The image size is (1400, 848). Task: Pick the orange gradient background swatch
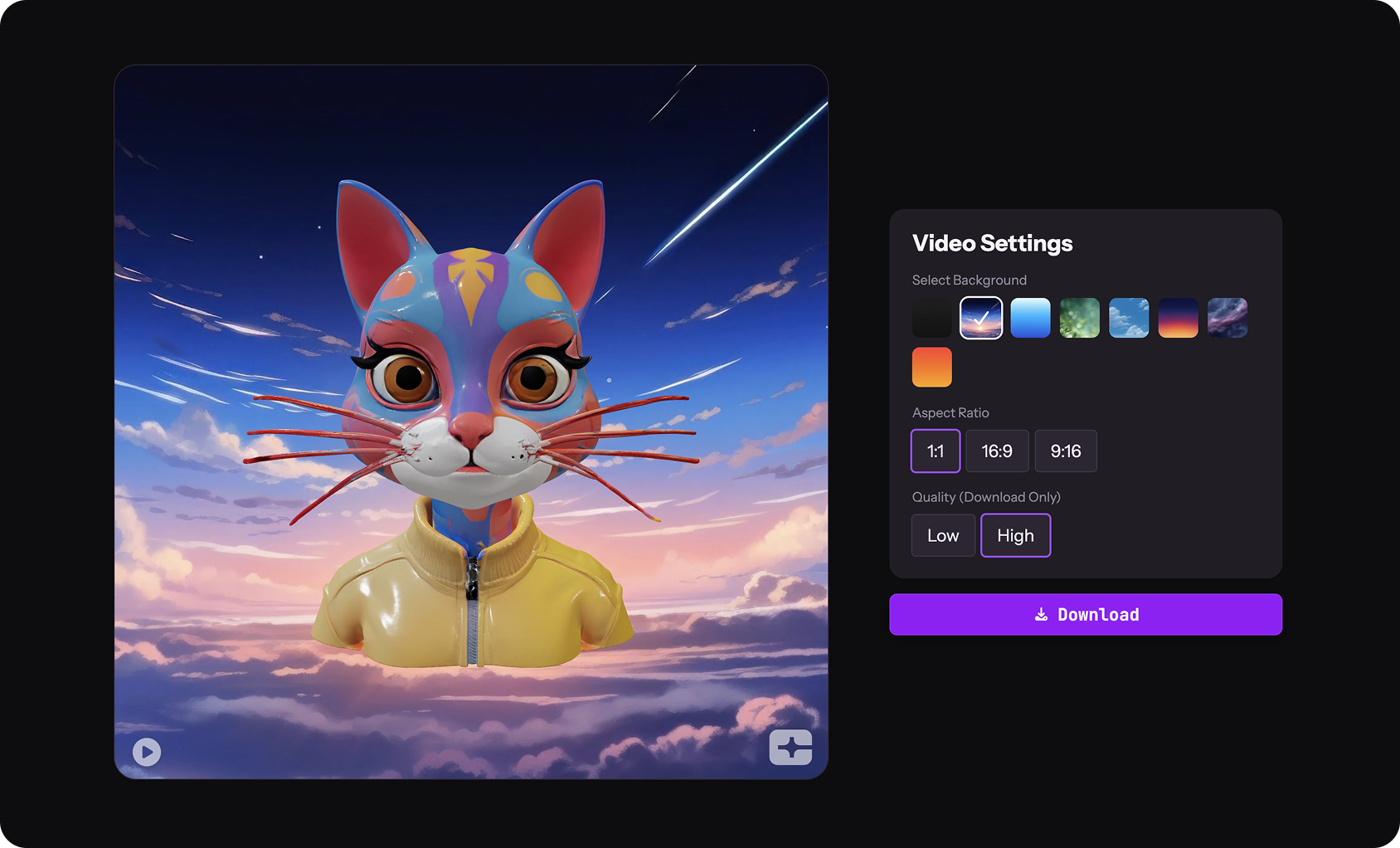tap(931, 367)
